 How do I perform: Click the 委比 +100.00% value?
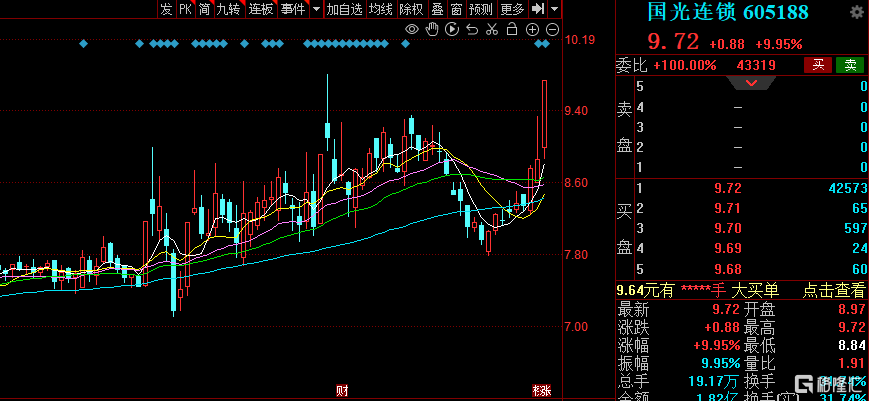(x=685, y=65)
